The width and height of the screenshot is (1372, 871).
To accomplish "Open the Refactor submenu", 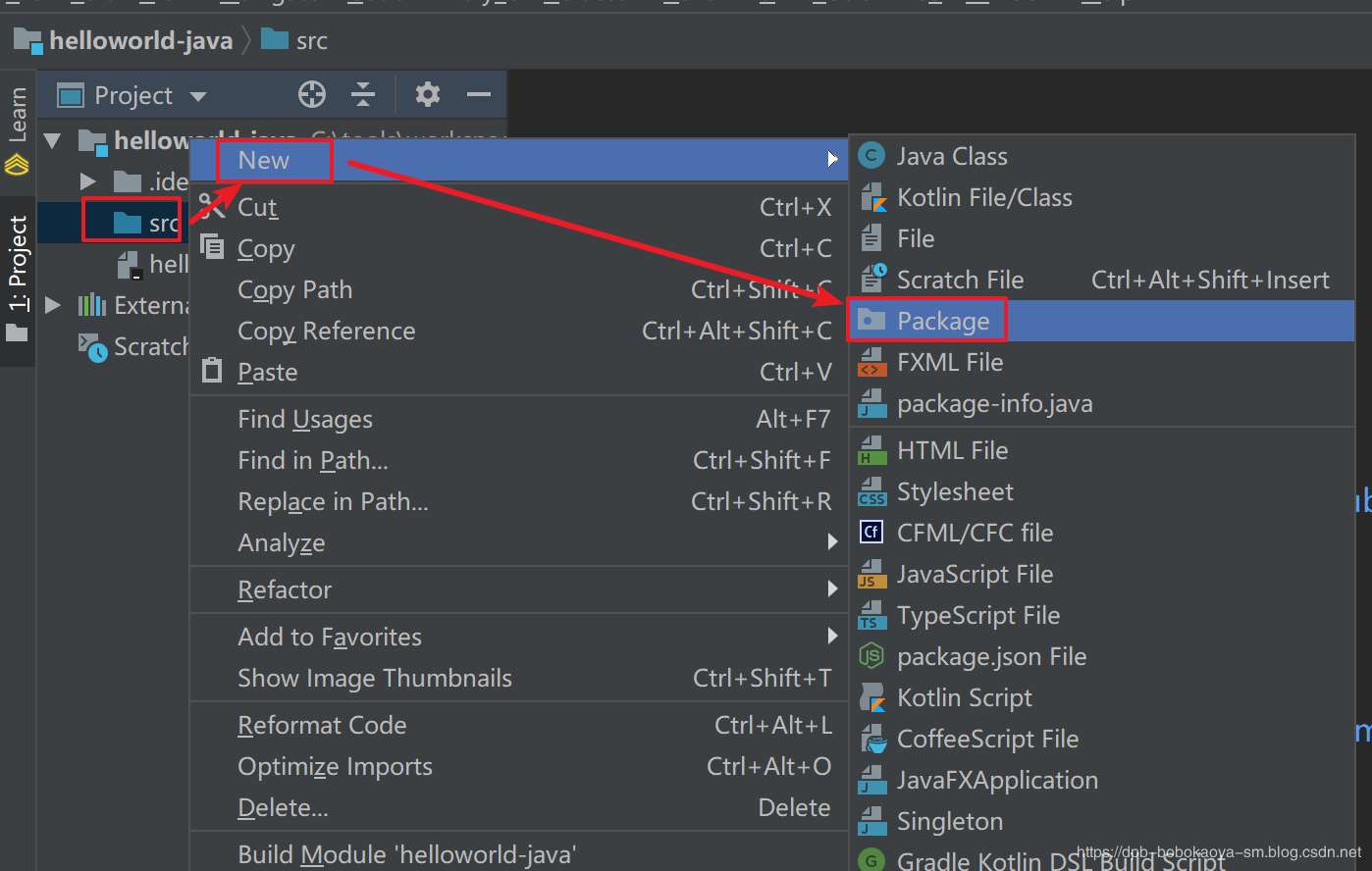I will coord(518,589).
